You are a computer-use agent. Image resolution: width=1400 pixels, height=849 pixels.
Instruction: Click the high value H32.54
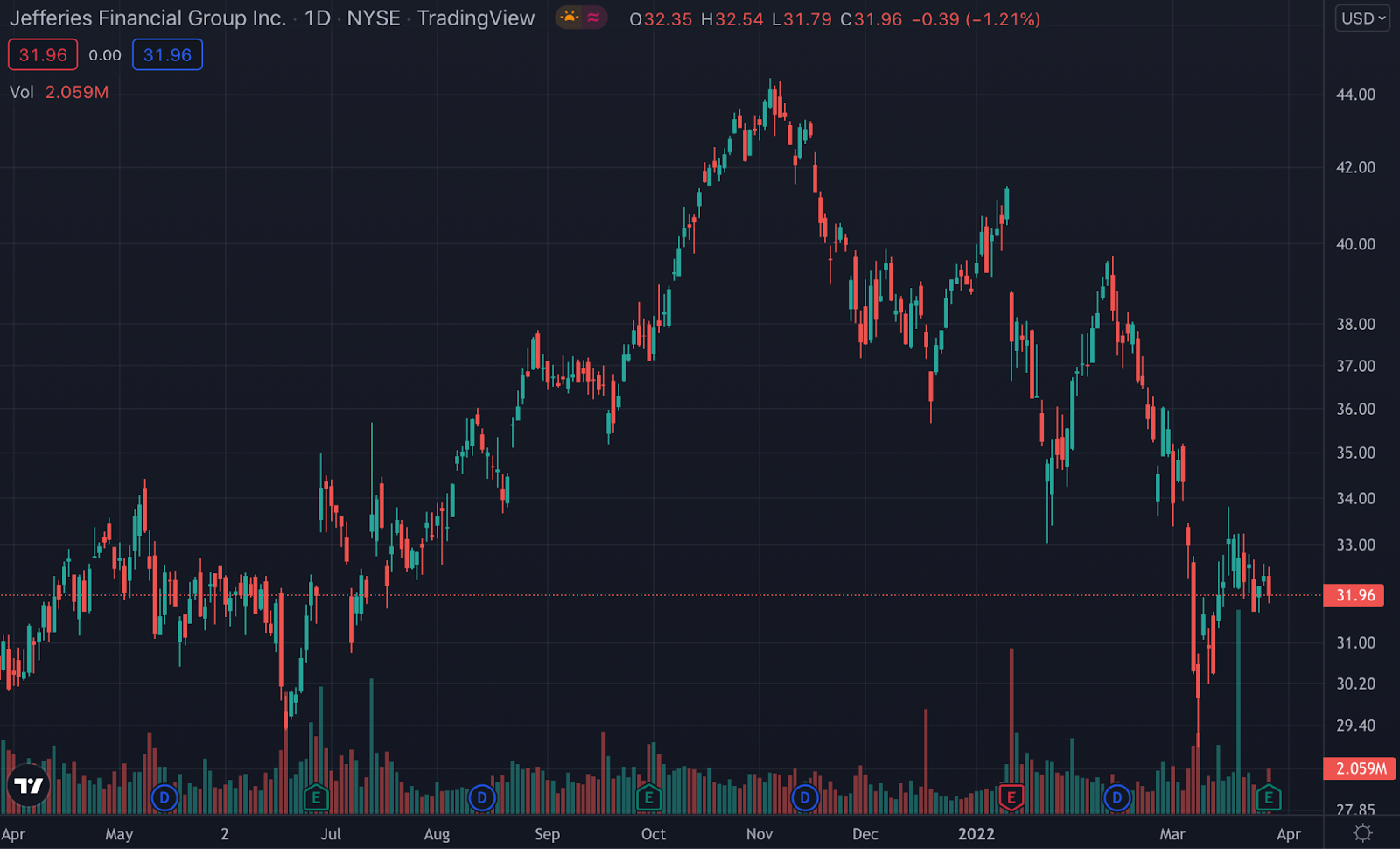click(732, 19)
